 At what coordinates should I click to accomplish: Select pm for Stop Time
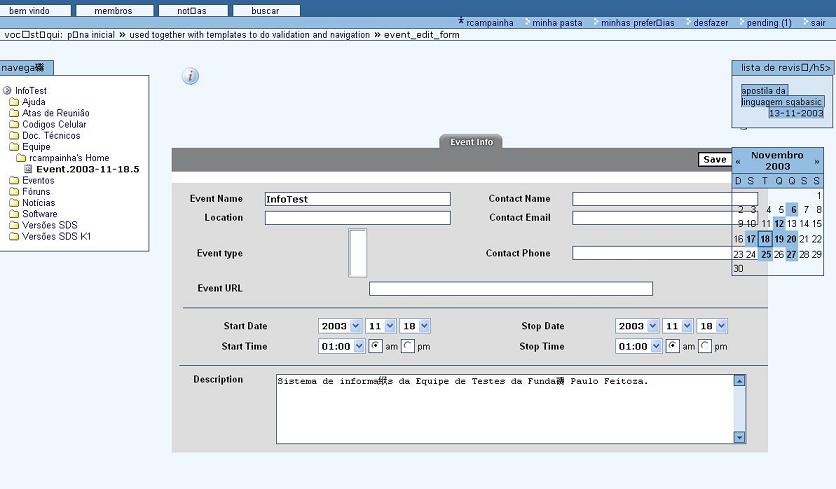pos(705,346)
